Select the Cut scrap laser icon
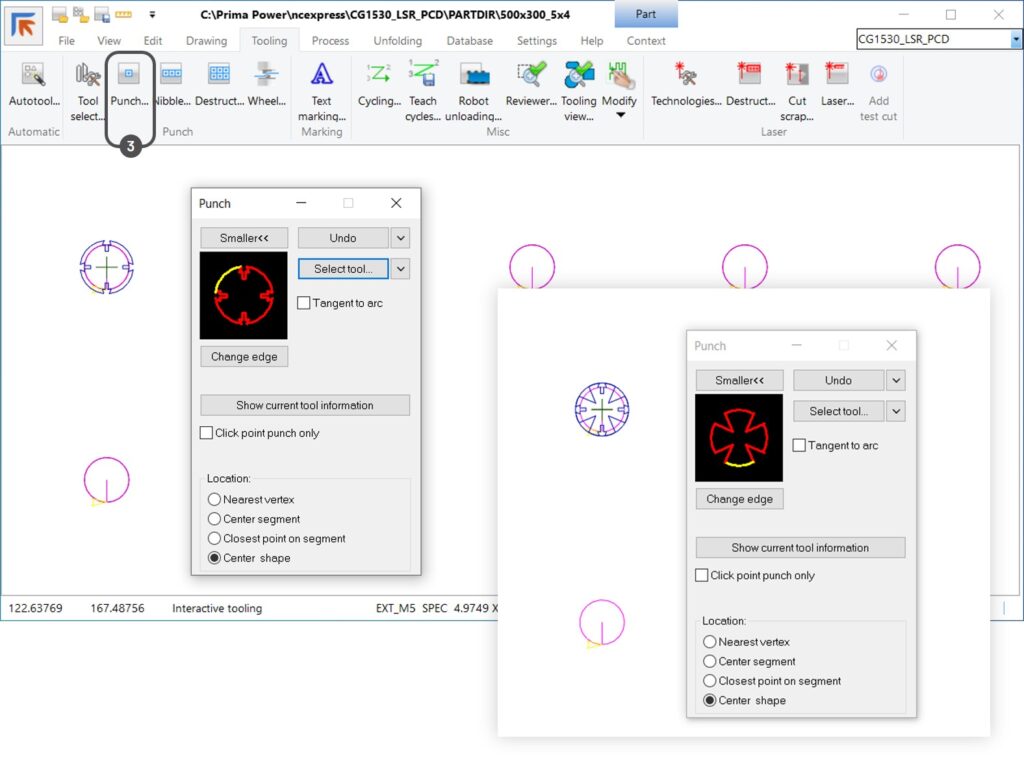This screenshot has height=764, width=1024. pyautogui.click(x=797, y=76)
